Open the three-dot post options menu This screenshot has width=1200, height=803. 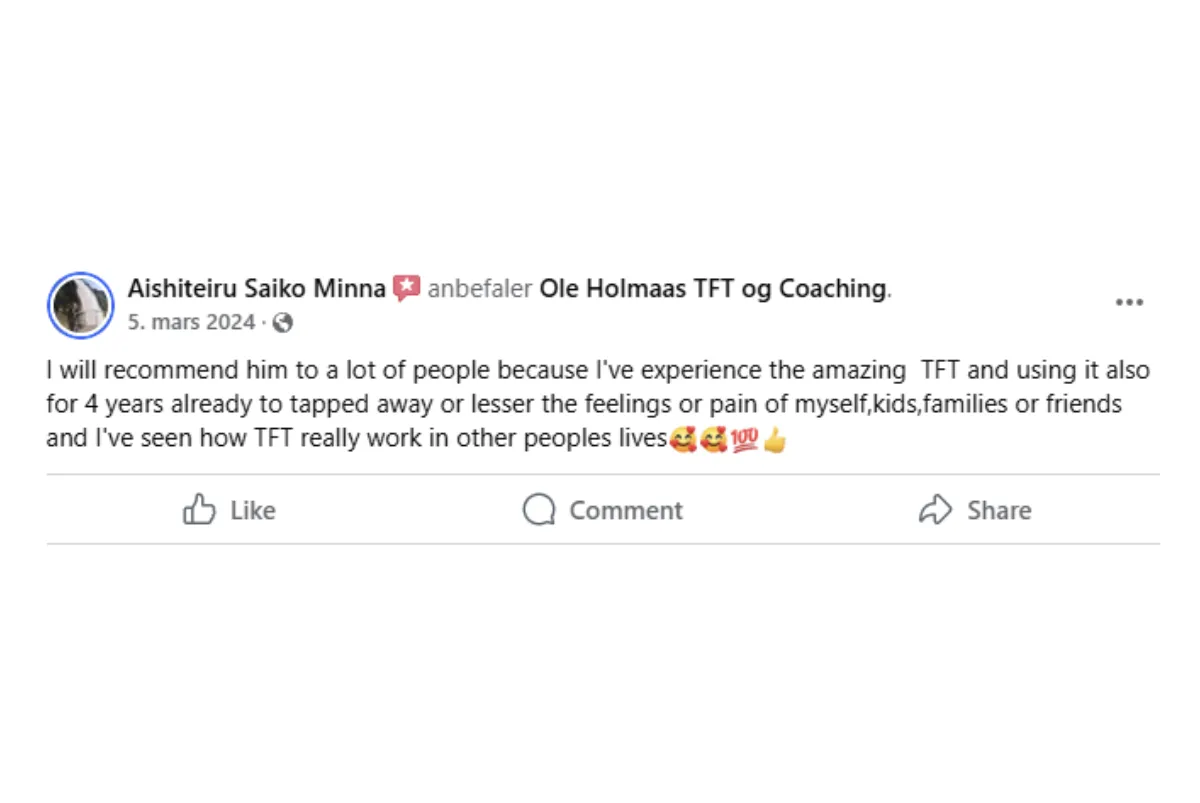pyautogui.click(x=1129, y=303)
